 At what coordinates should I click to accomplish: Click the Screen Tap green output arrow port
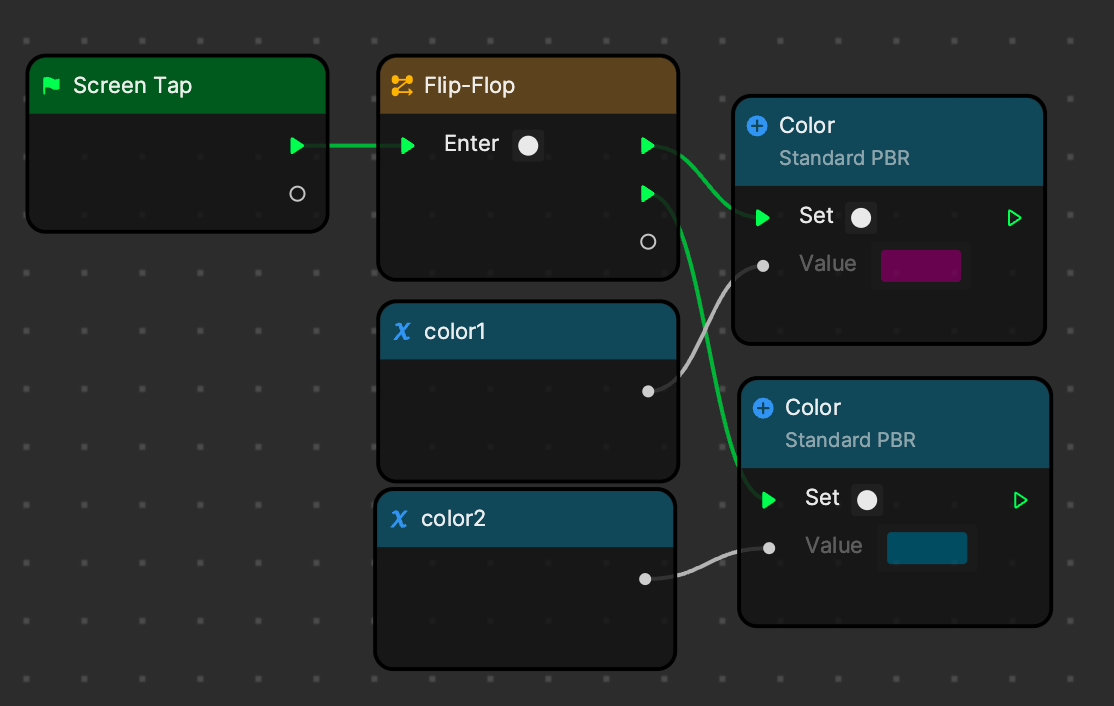coord(297,146)
